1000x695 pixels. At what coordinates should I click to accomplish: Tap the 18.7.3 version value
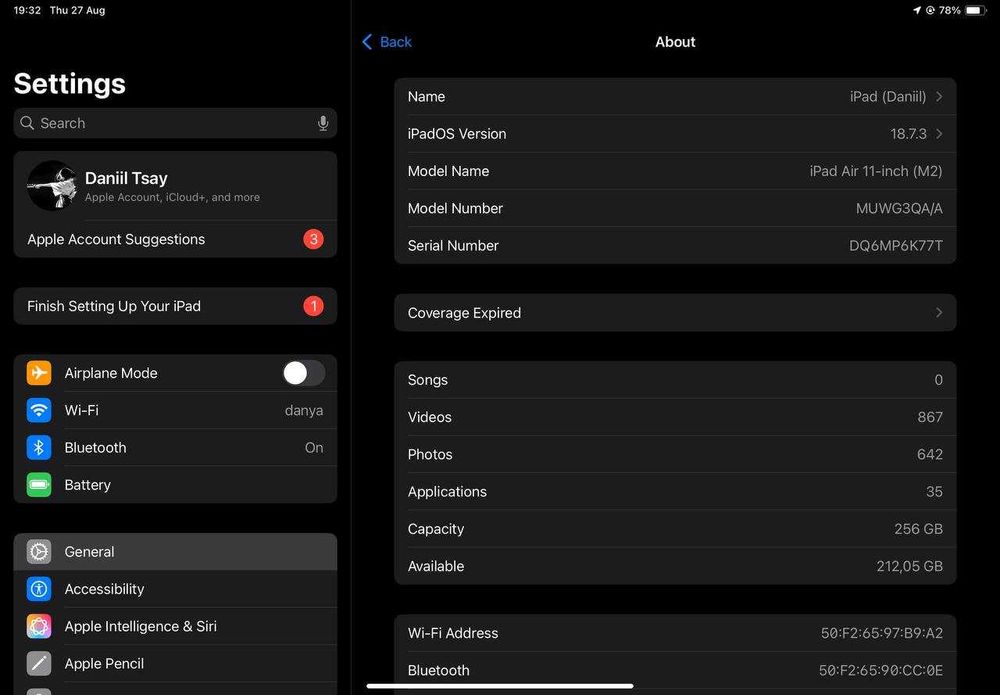pyautogui.click(x=908, y=134)
